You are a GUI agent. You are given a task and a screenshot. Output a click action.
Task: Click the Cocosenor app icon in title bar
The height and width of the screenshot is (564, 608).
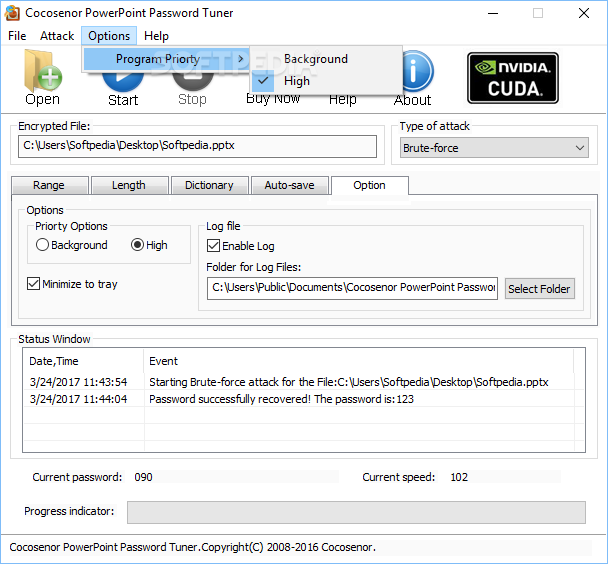coord(12,13)
